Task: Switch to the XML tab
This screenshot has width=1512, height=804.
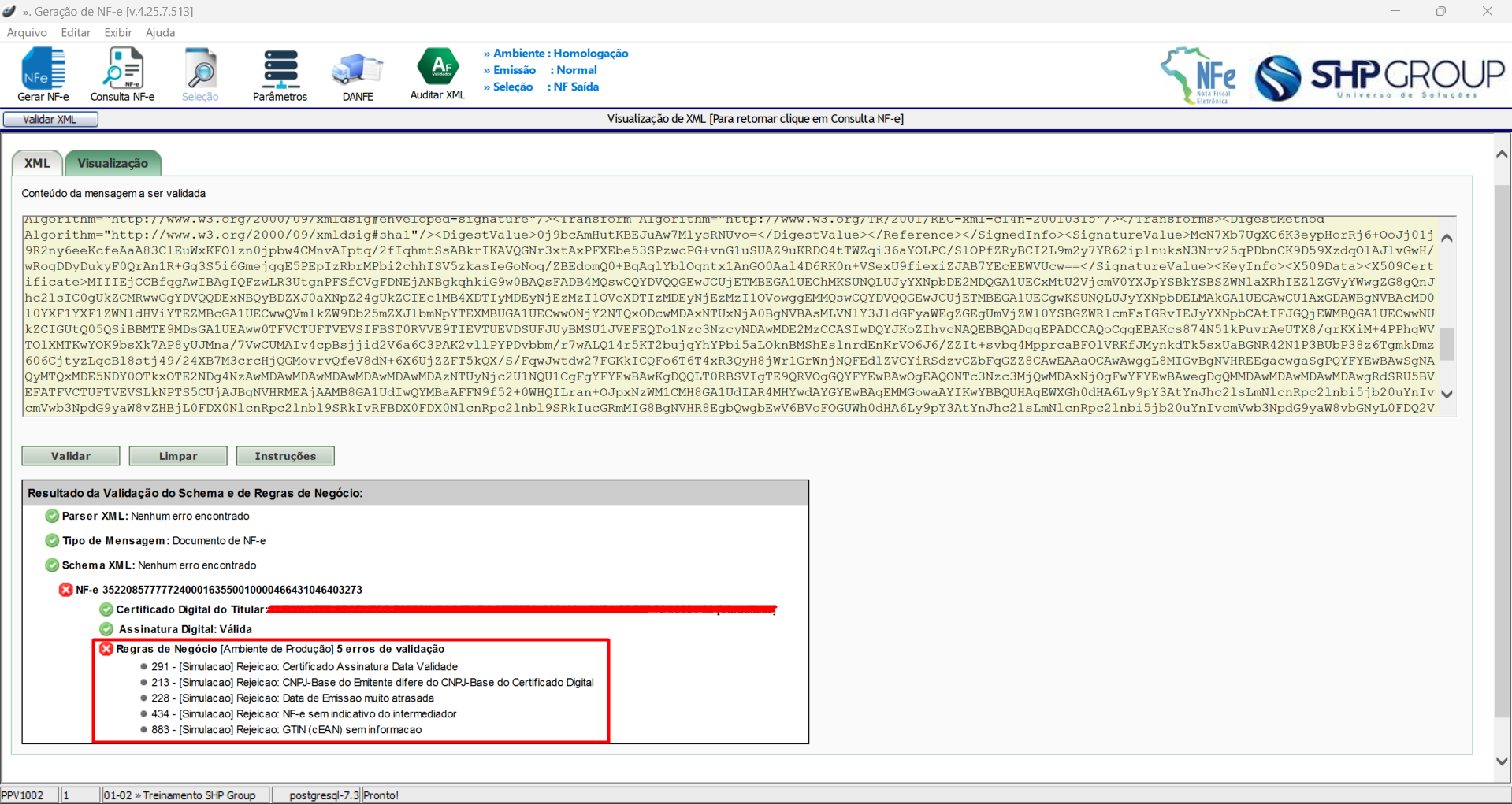Action: coord(37,163)
